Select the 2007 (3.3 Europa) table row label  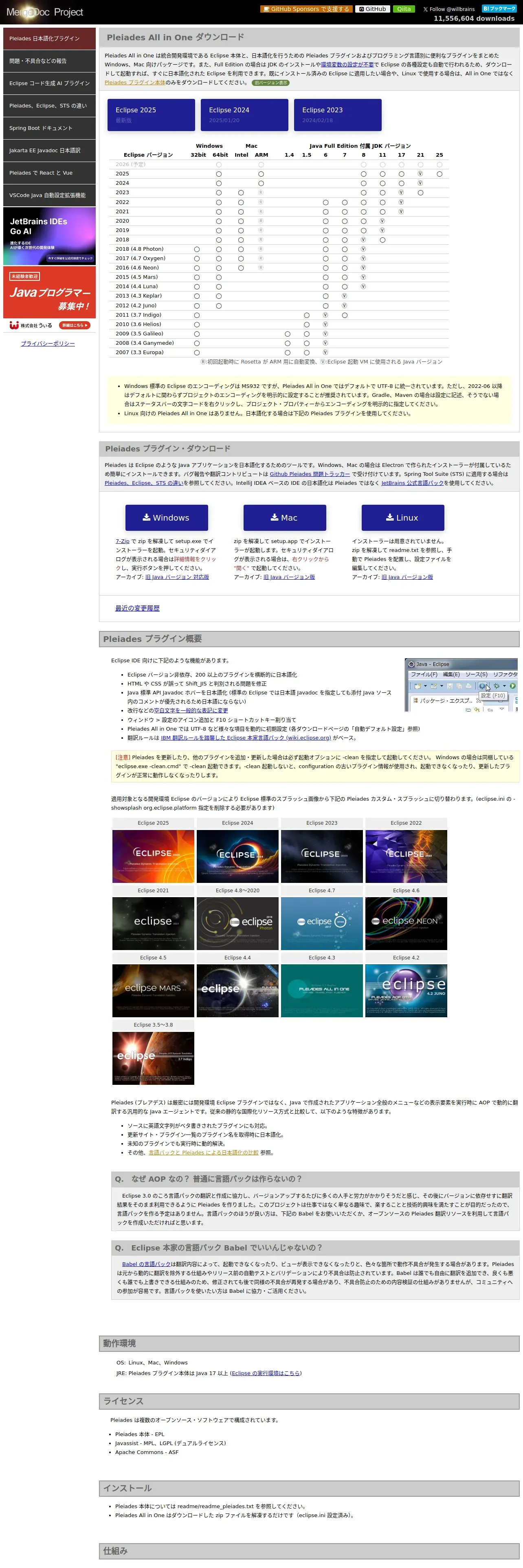[139, 353]
